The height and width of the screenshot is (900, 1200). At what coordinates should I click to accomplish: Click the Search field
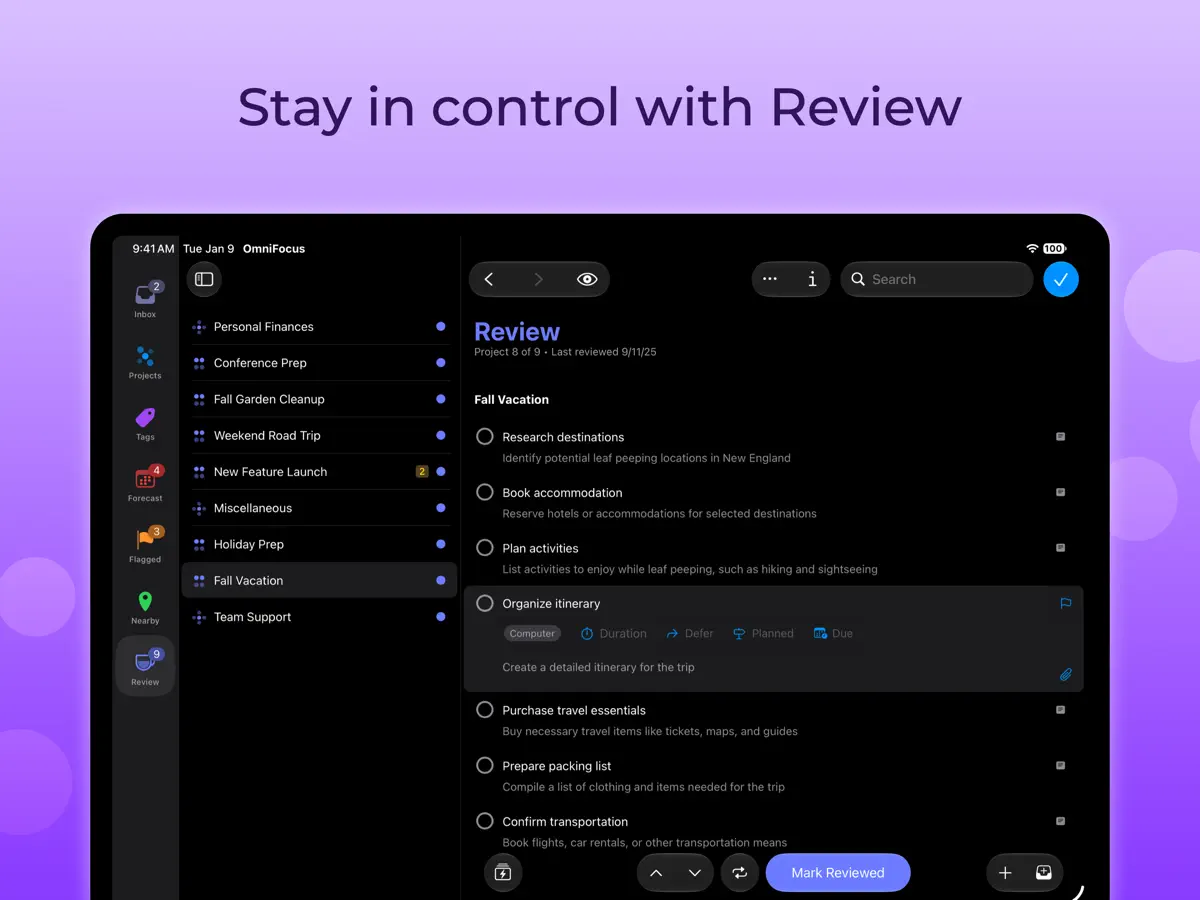click(937, 279)
